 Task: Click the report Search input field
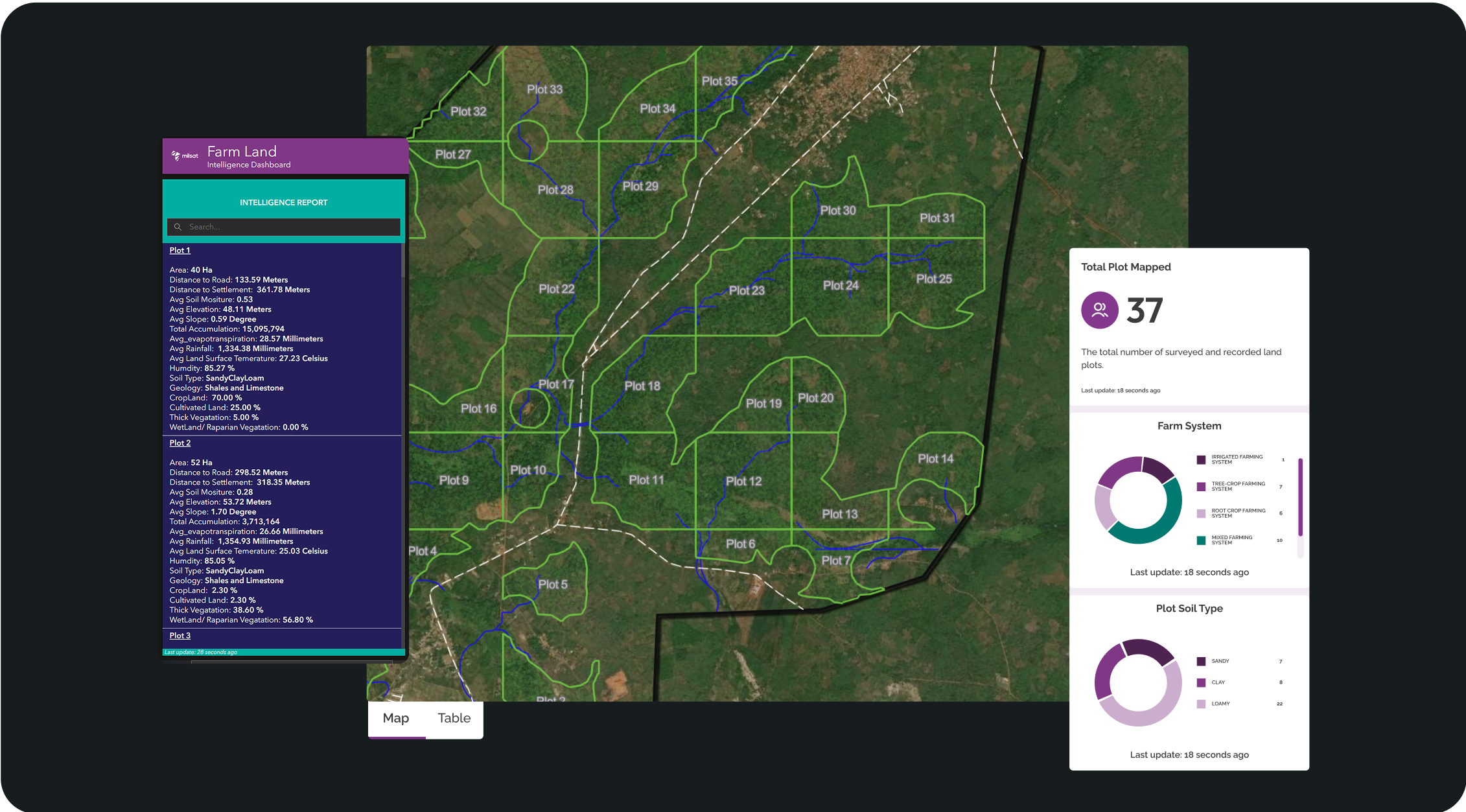[292, 227]
